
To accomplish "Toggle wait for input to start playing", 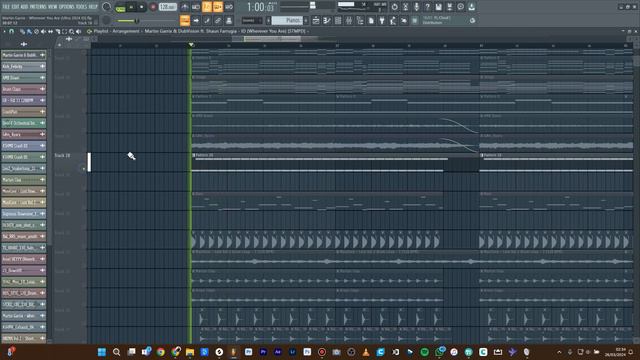I will pos(196,7).
